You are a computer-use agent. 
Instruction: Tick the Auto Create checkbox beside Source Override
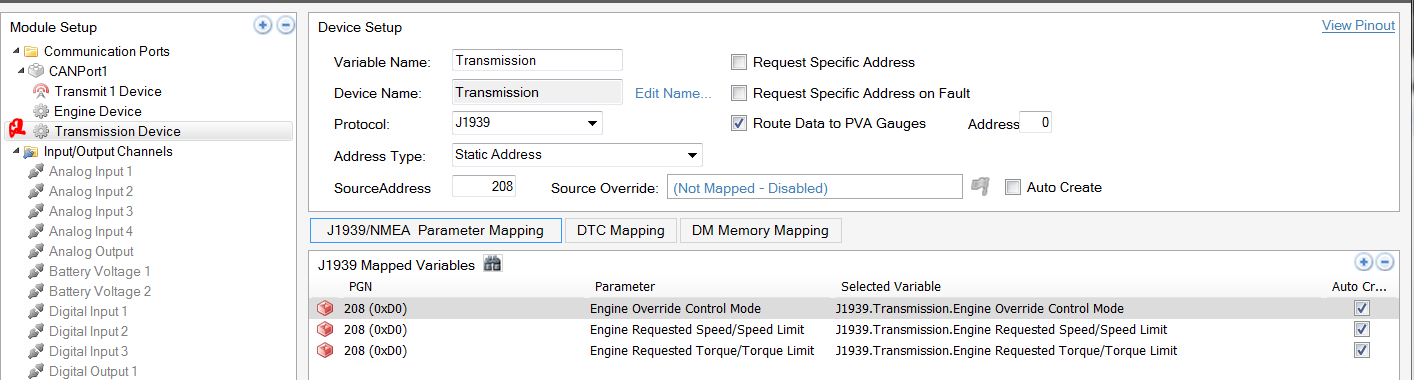(x=1013, y=187)
